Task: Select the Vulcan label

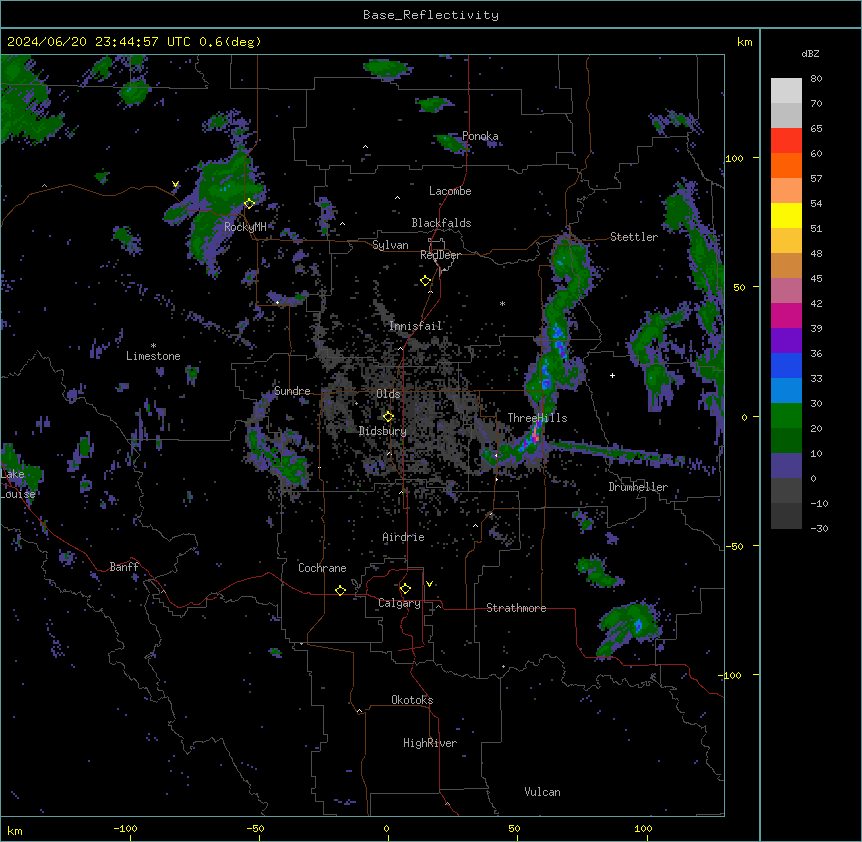Action: (542, 792)
